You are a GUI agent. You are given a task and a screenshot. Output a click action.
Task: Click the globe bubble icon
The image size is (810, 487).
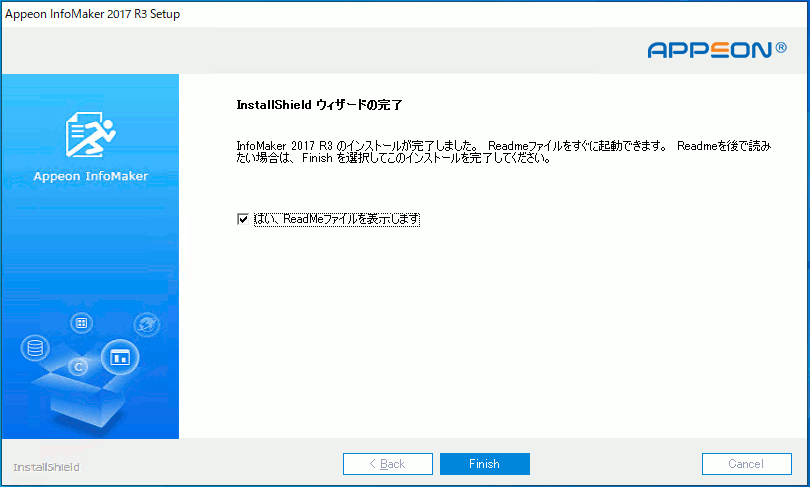coord(147,324)
